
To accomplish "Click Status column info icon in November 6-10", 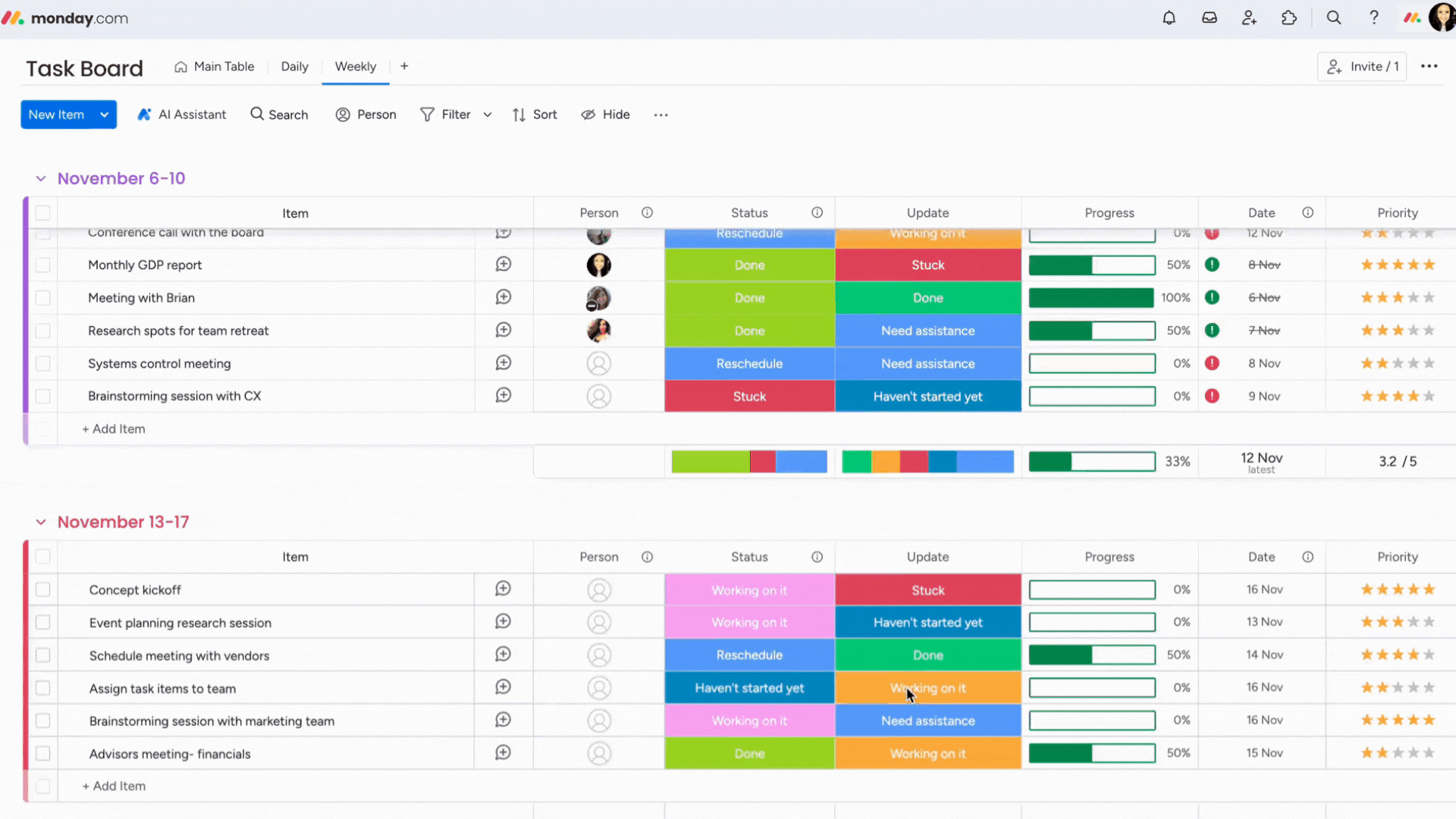I will pos(817,213).
